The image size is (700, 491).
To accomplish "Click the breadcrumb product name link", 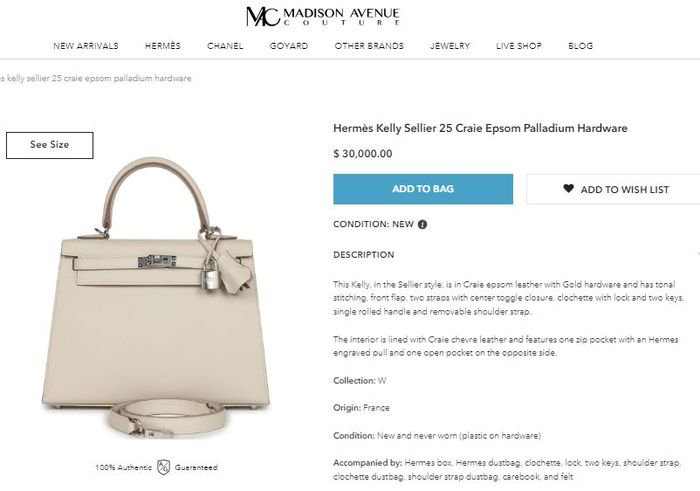I will point(96,79).
